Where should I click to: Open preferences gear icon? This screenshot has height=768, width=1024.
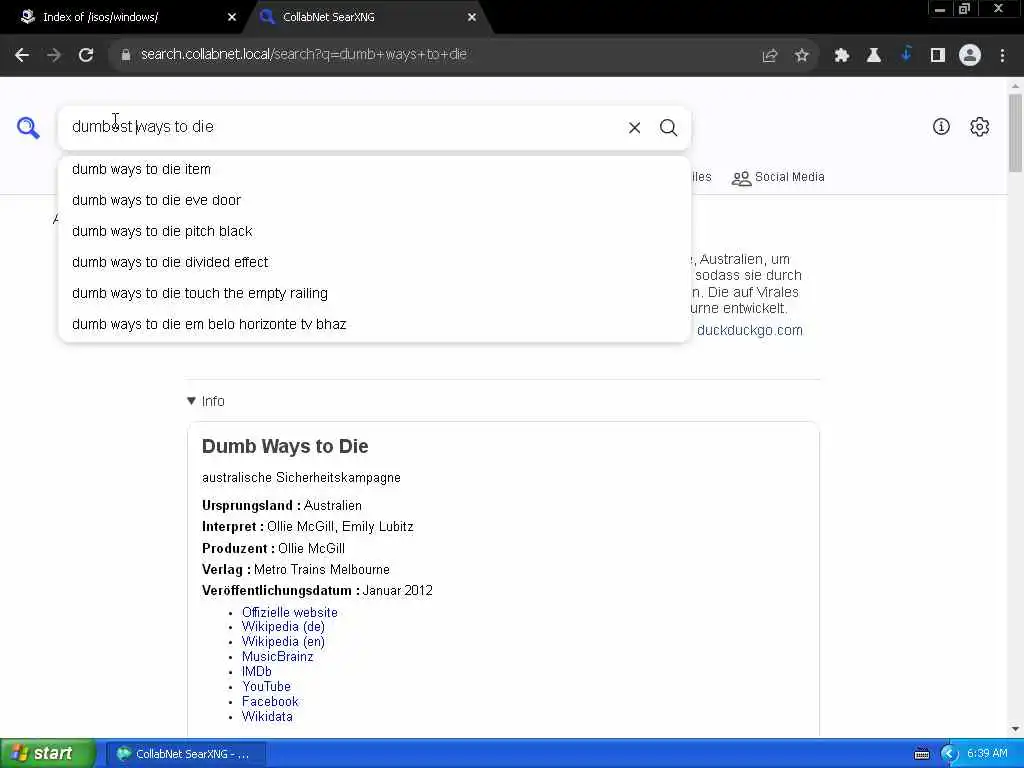point(979,127)
